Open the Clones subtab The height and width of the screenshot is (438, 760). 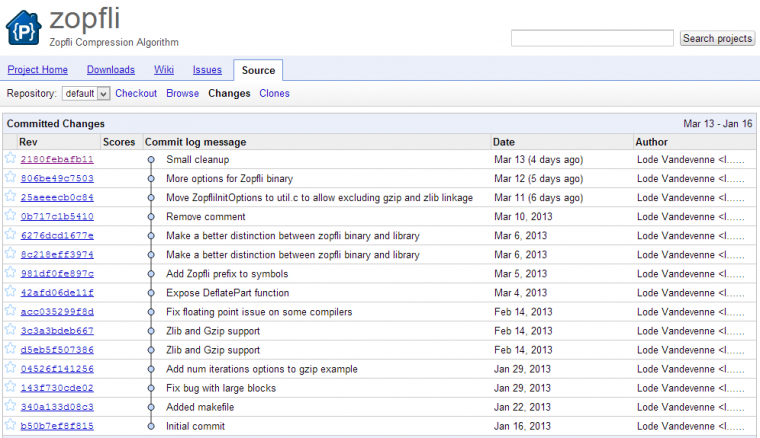pyautogui.click(x=274, y=93)
